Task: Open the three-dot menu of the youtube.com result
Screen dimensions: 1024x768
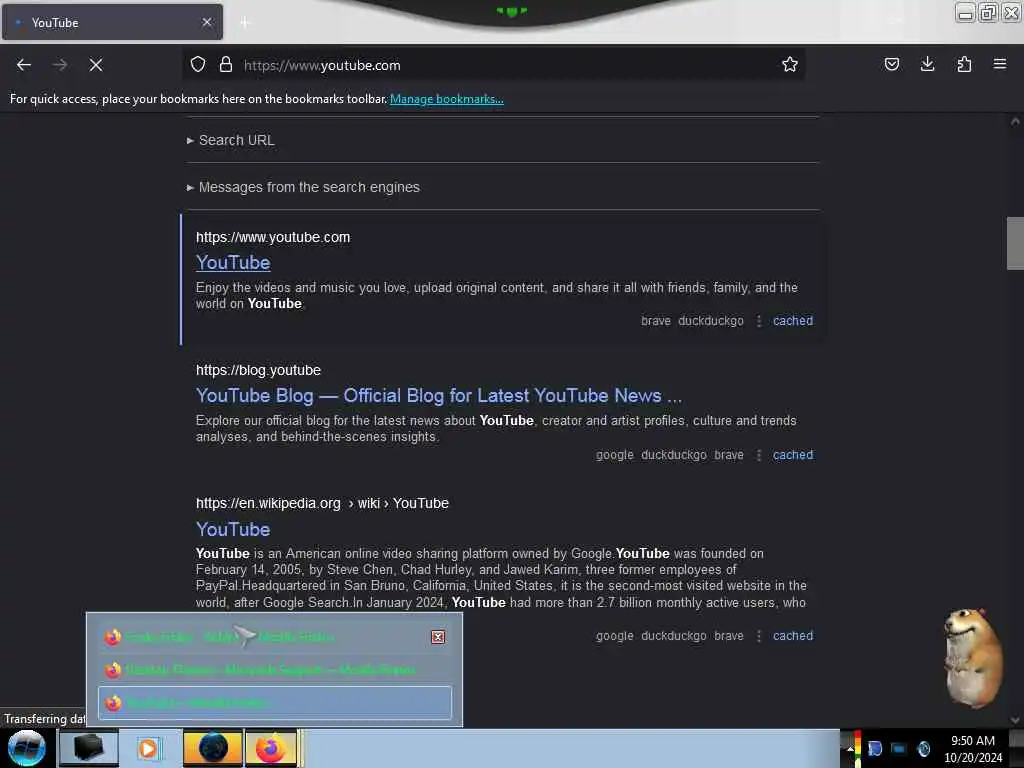Action: [759, 321]
